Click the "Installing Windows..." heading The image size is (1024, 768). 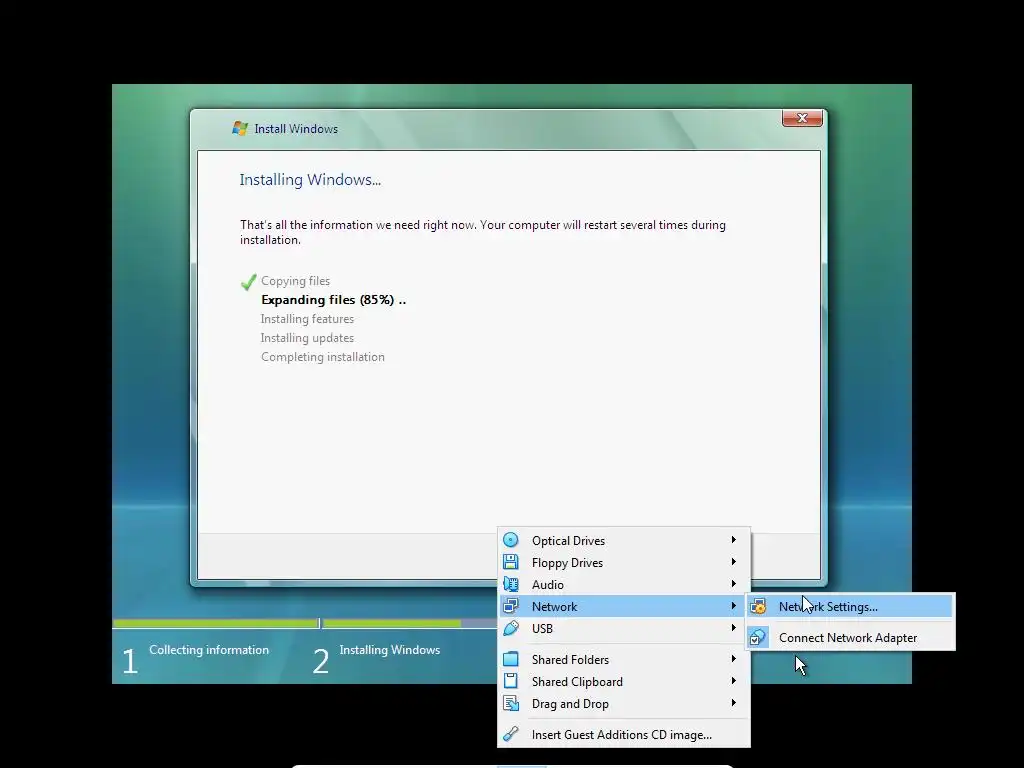(x=310, y=180)
